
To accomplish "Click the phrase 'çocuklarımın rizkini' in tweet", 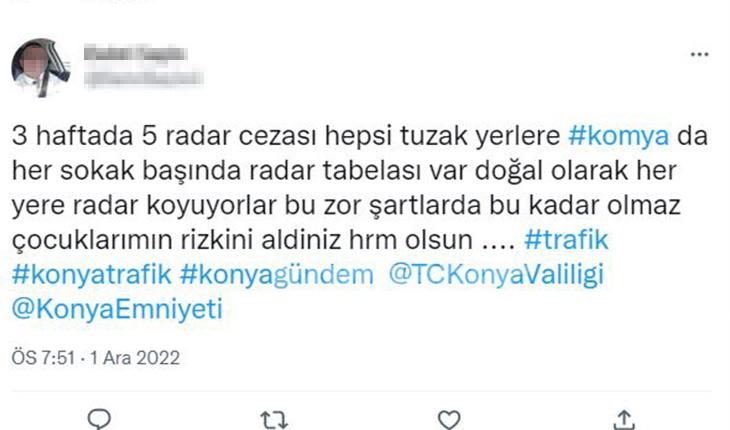I will coord(132,241).
